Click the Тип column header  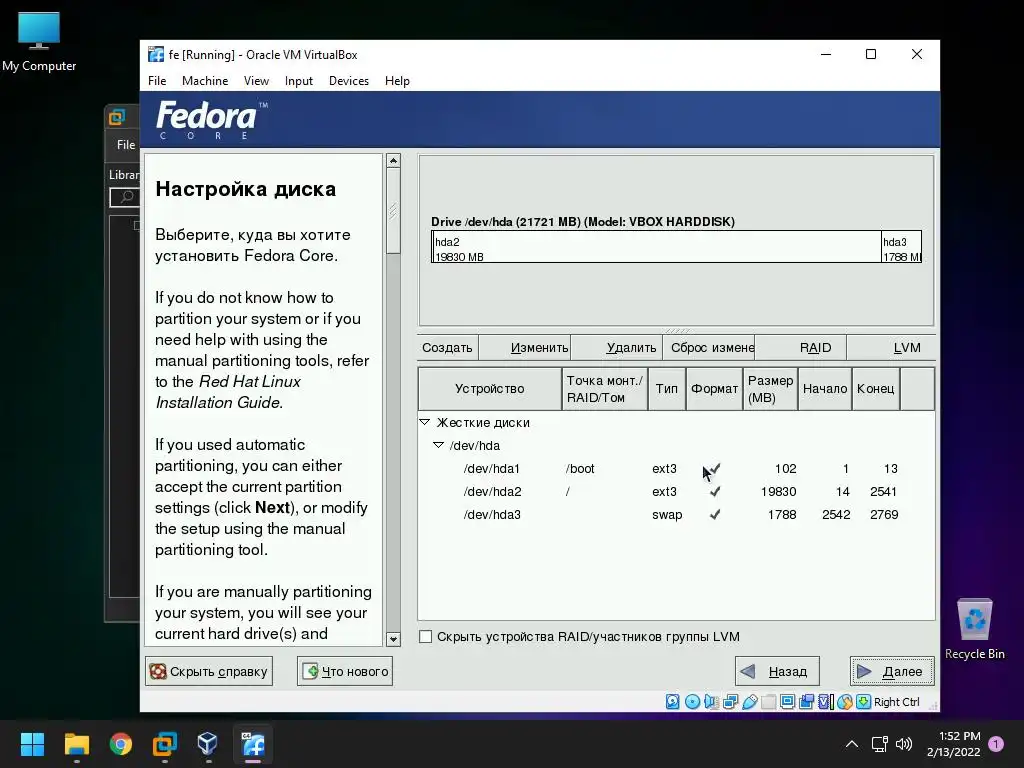667,389
